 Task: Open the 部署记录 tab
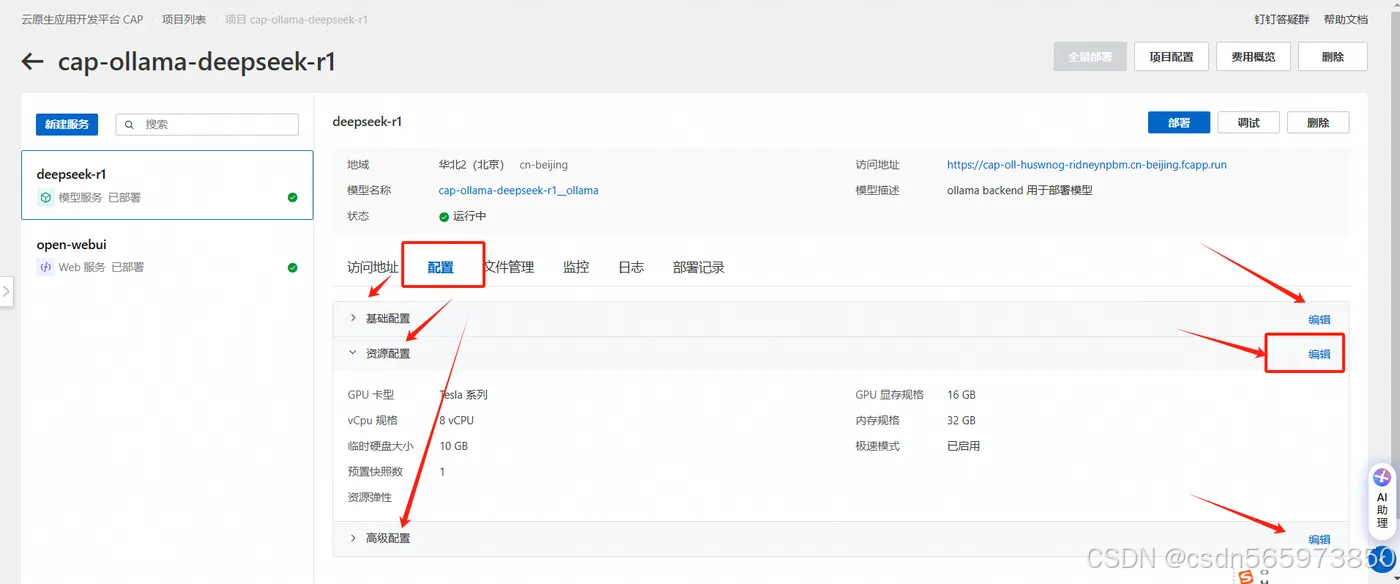(699, 267)
